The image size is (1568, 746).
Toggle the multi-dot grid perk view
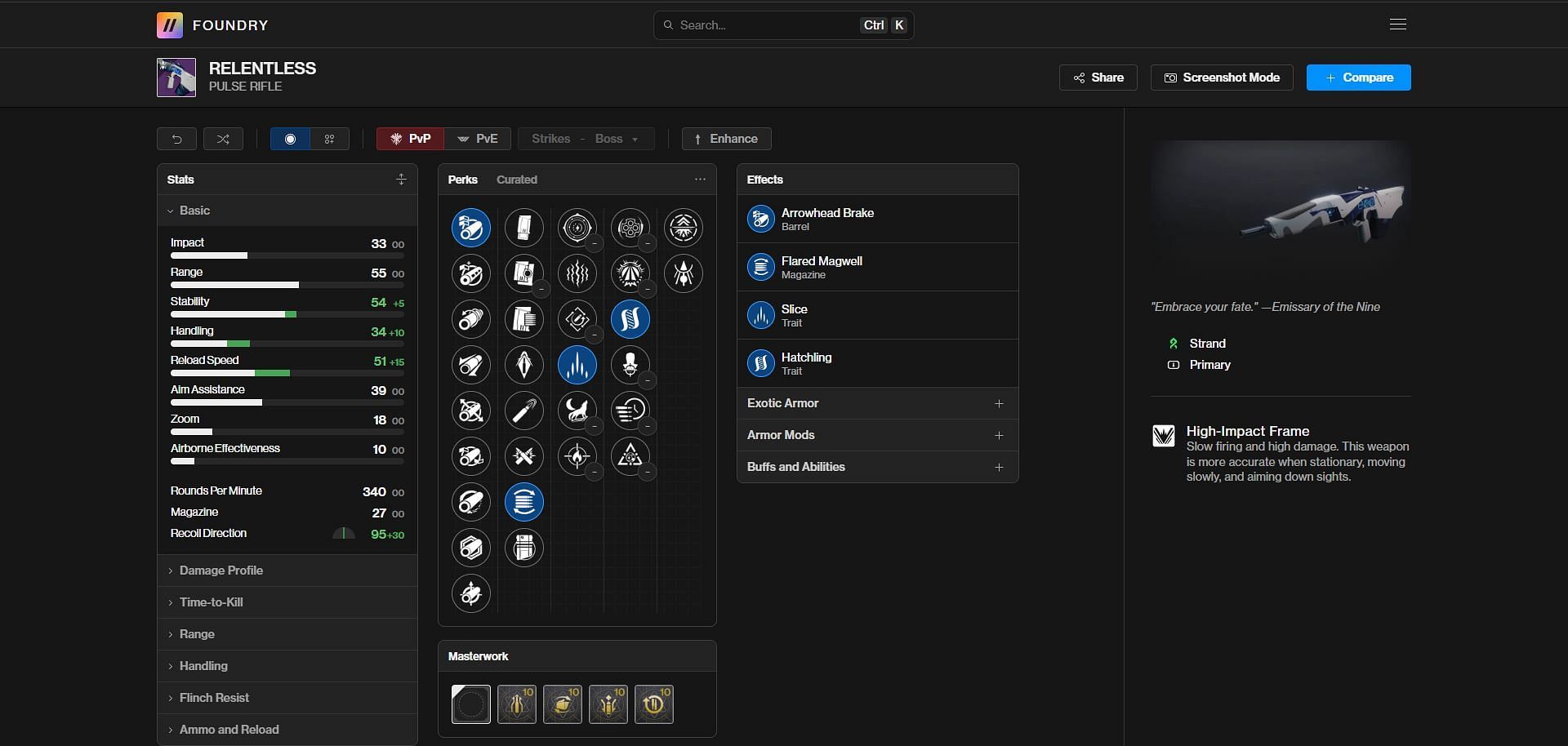coord(330,139)
